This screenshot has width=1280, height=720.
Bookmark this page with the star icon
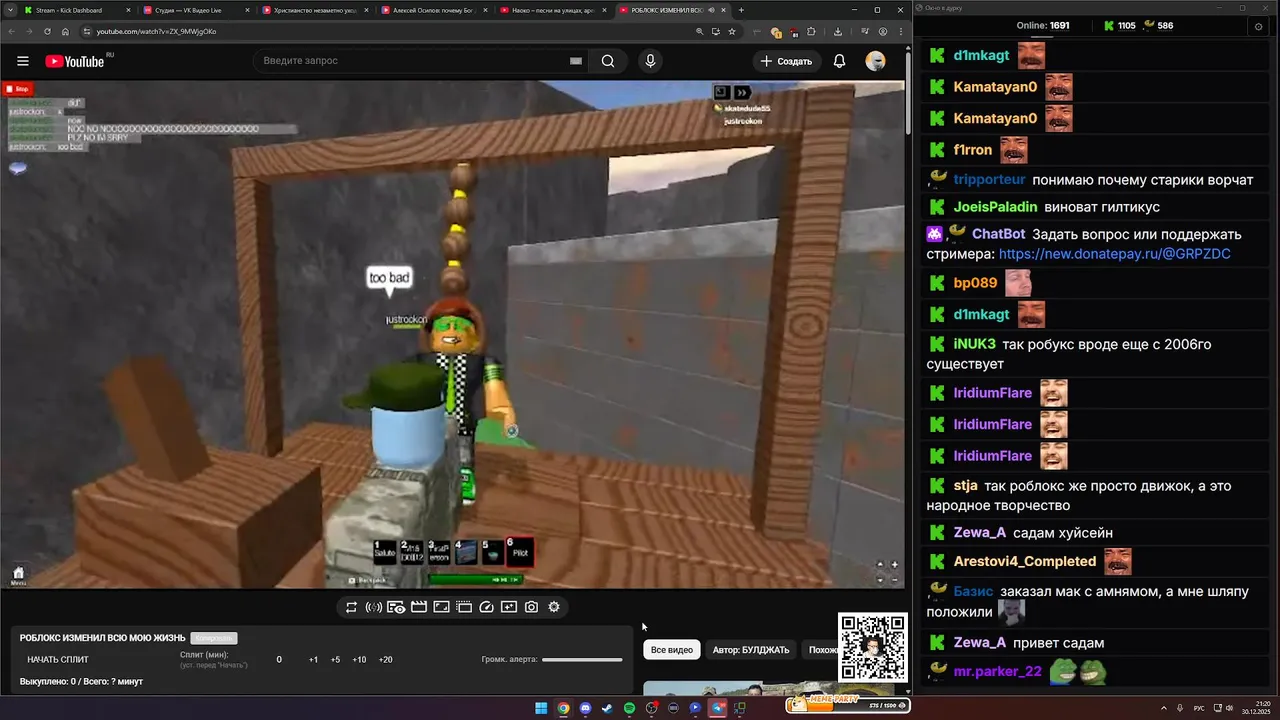pos(732,31)
